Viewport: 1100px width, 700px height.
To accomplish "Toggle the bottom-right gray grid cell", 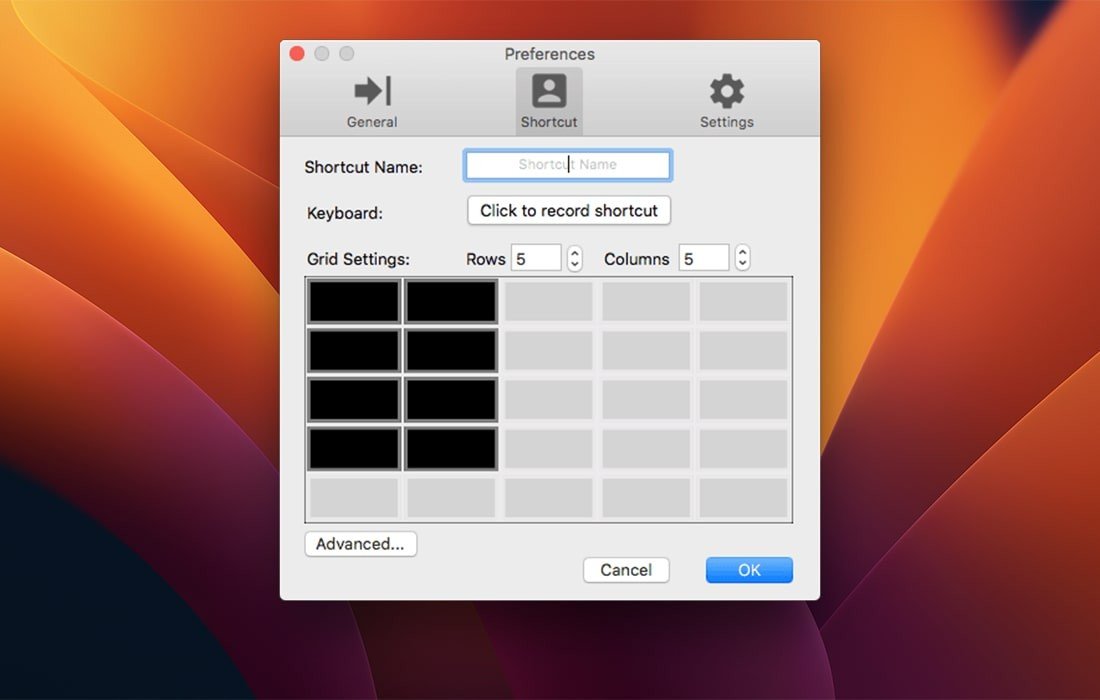I will (743, 497).
